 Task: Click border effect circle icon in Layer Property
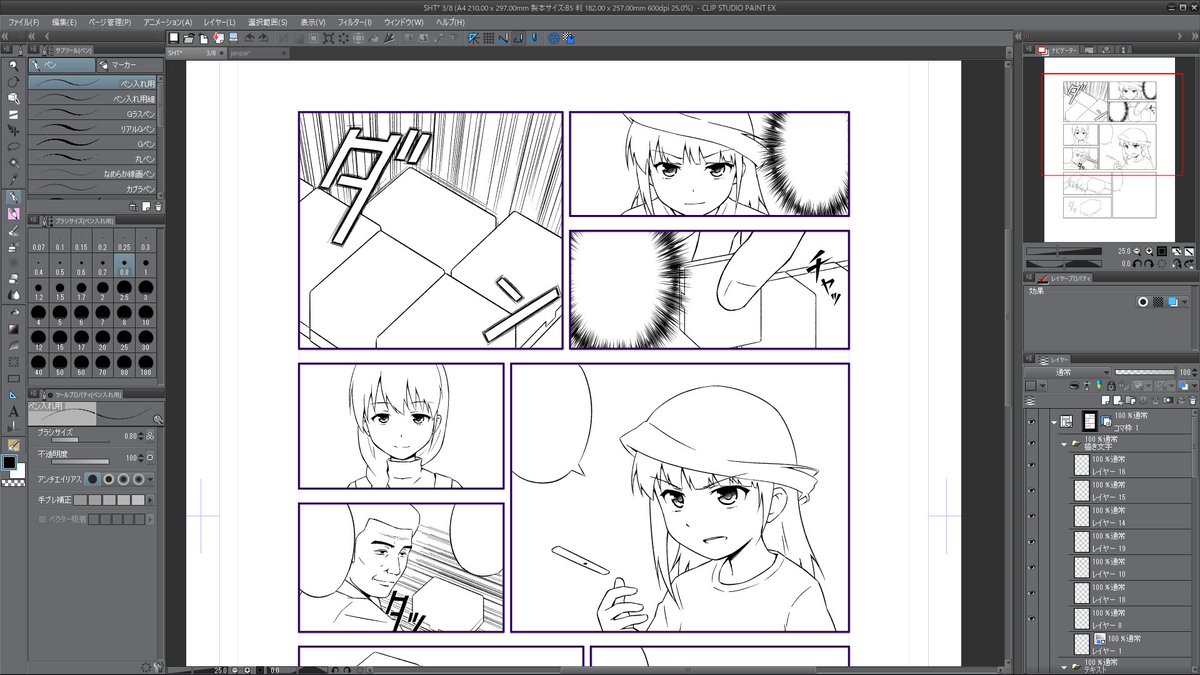[1143, 301]
